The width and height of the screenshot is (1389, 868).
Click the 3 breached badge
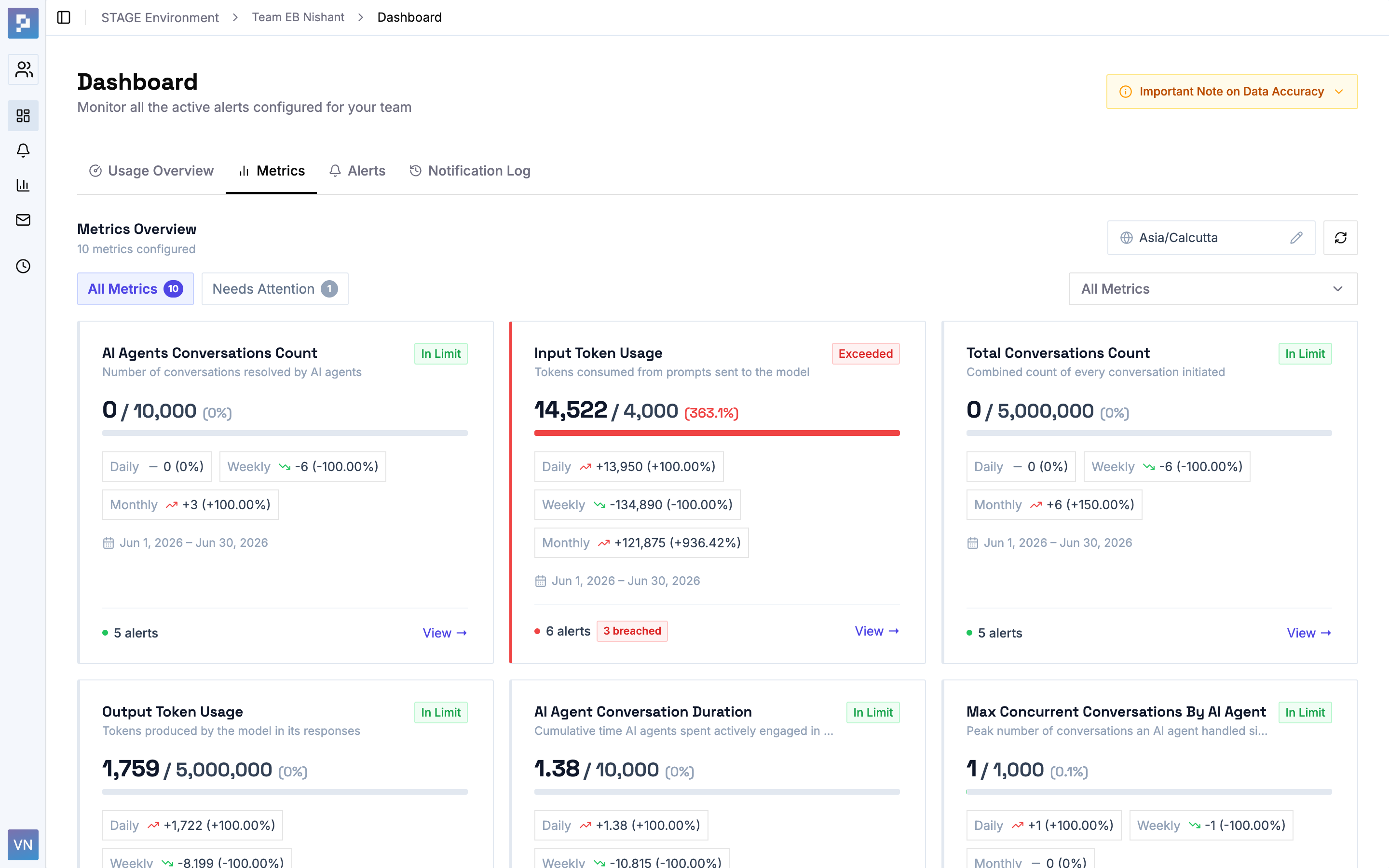[x=632, y=631]
